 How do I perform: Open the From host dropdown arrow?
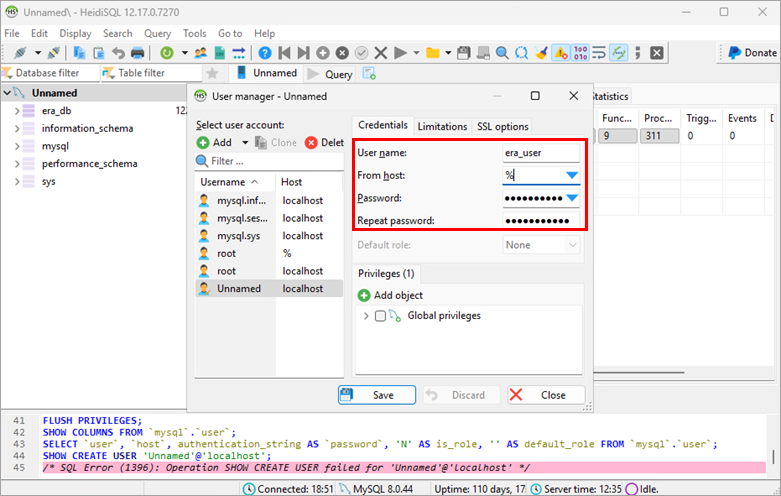click(572, 175)
